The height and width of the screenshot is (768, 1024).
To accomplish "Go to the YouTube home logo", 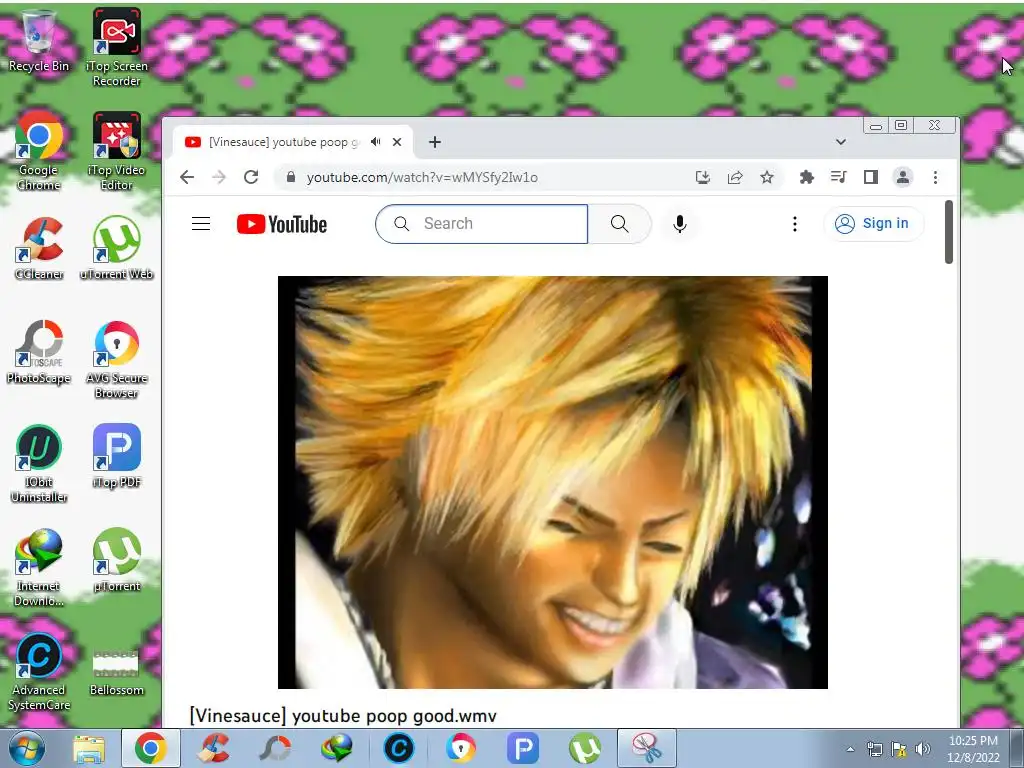I will [x=281, y=224].
